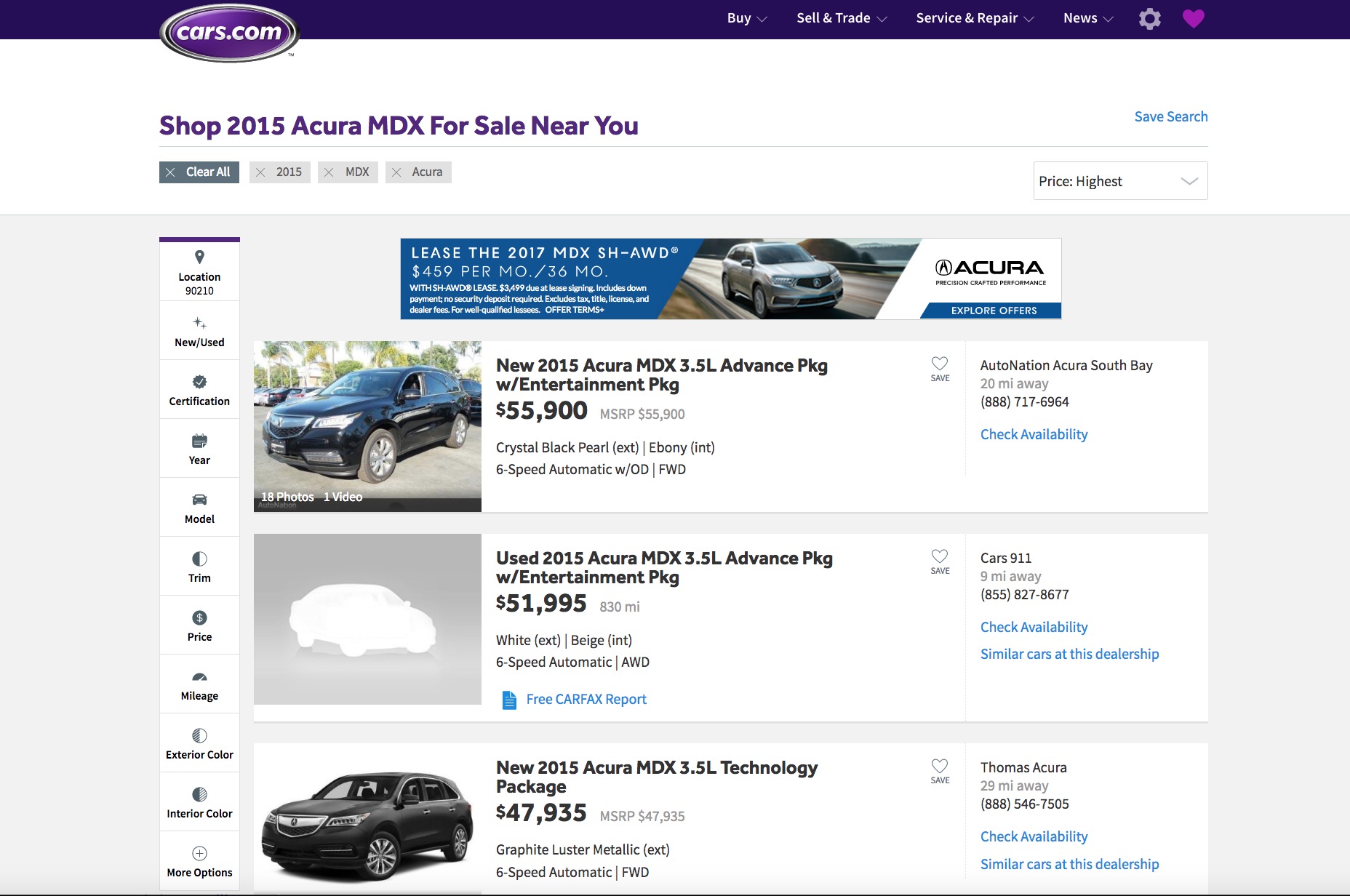This screenshot has height=896, width=1350.
Task: Expand the Sell & Trade menu
Action: [842, 18]
